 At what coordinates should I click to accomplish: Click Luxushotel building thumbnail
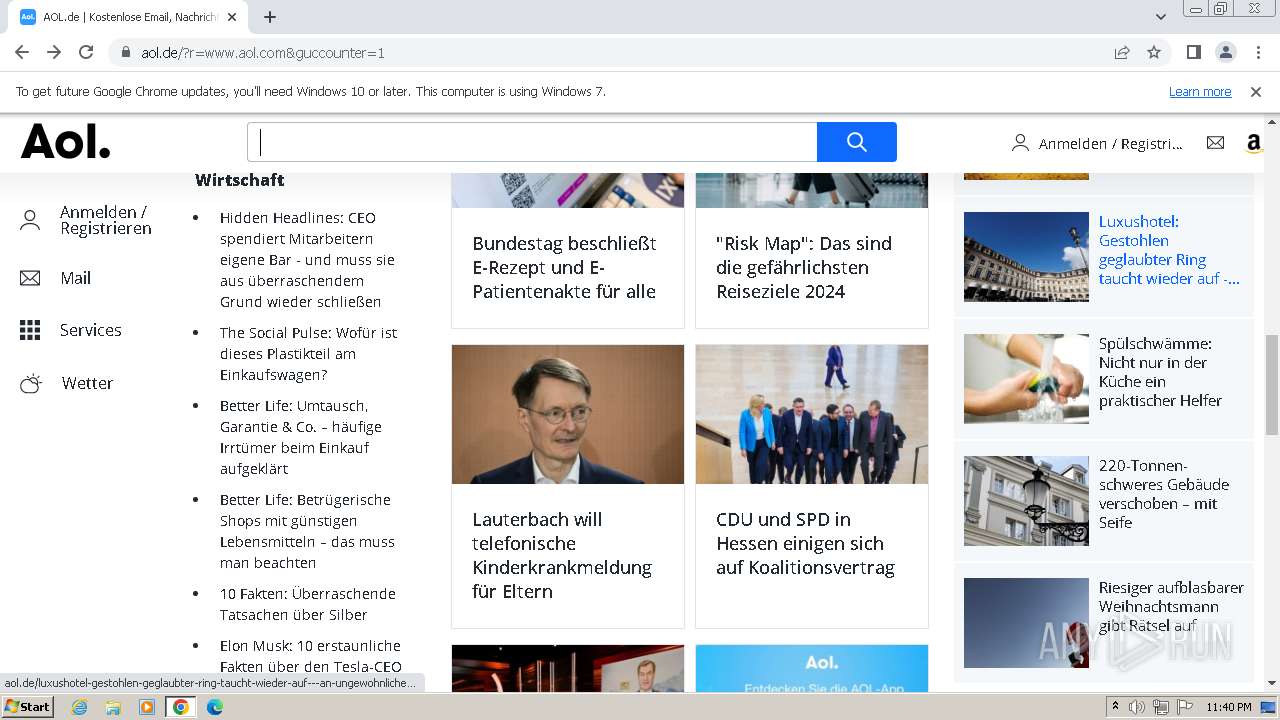[1026, 257]
